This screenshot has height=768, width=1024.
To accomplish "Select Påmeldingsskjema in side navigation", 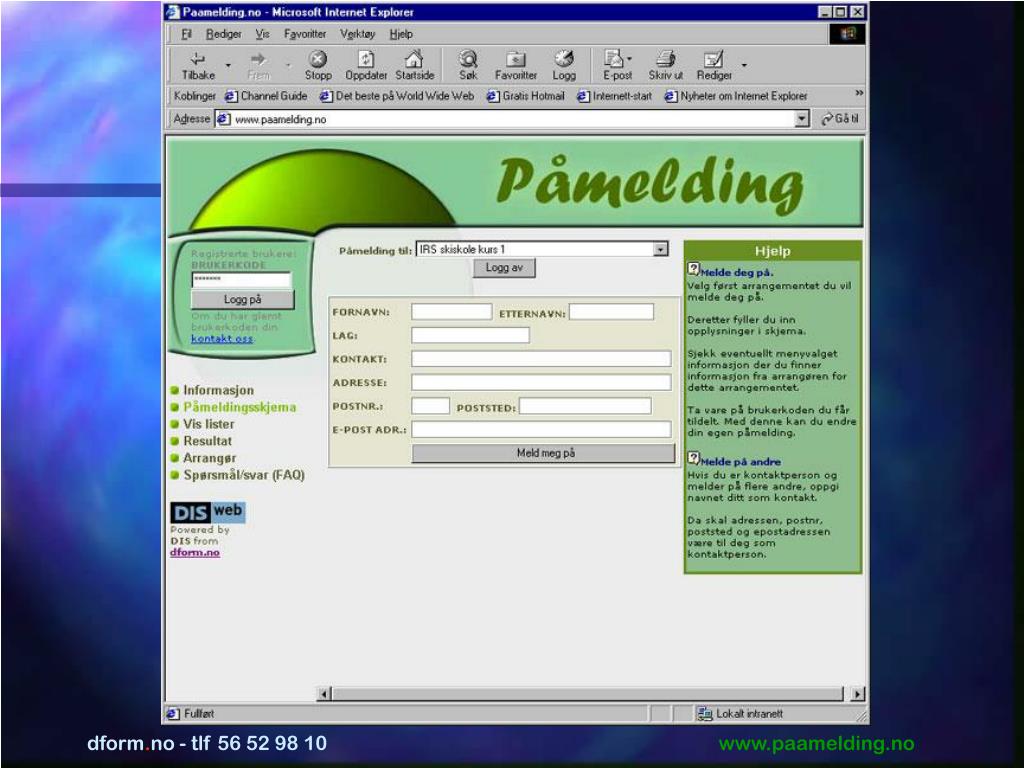I will click(239, 407).
